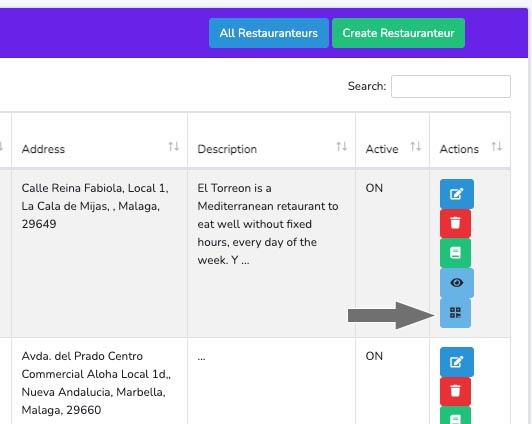Focus the Search input field

pyautogui.click(x=451, y=86)
